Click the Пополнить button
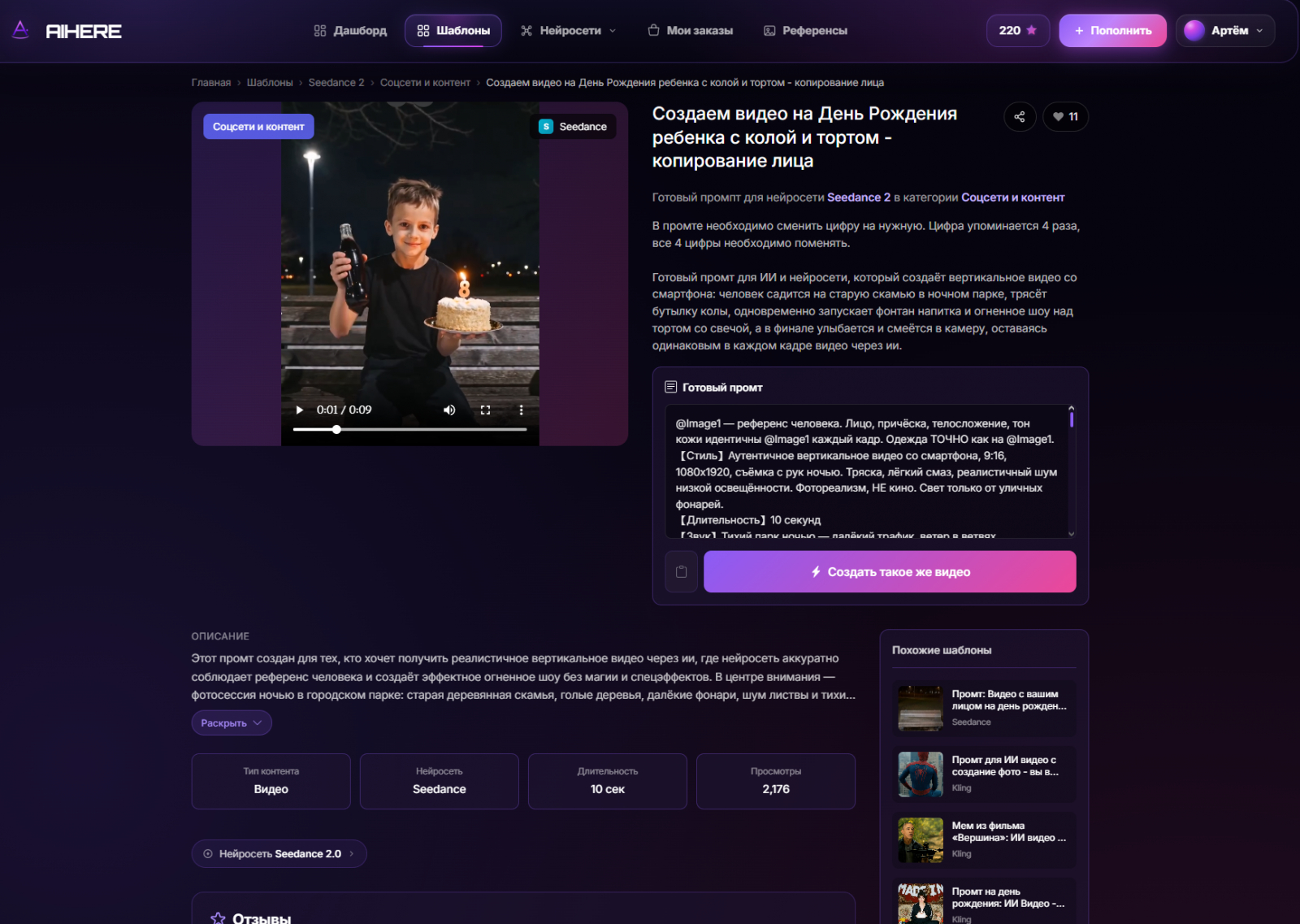Screen dimensions: 1300x924 click(1112, 31)
